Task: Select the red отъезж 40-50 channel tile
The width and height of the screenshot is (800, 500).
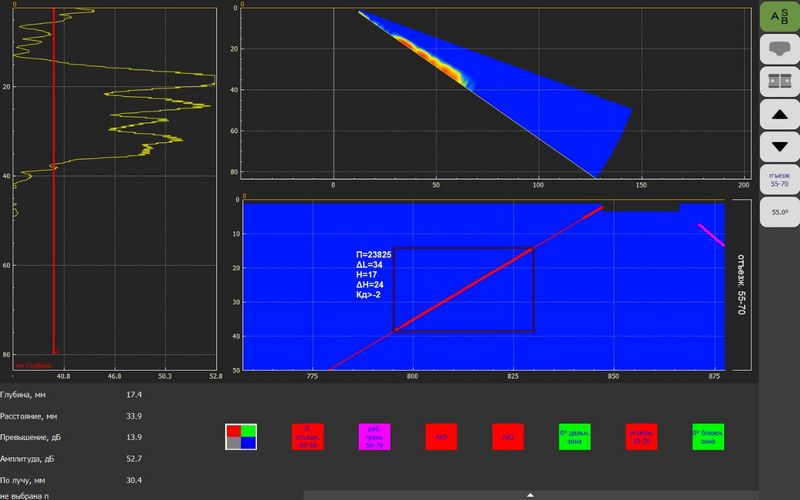Action: coord(307,437)
